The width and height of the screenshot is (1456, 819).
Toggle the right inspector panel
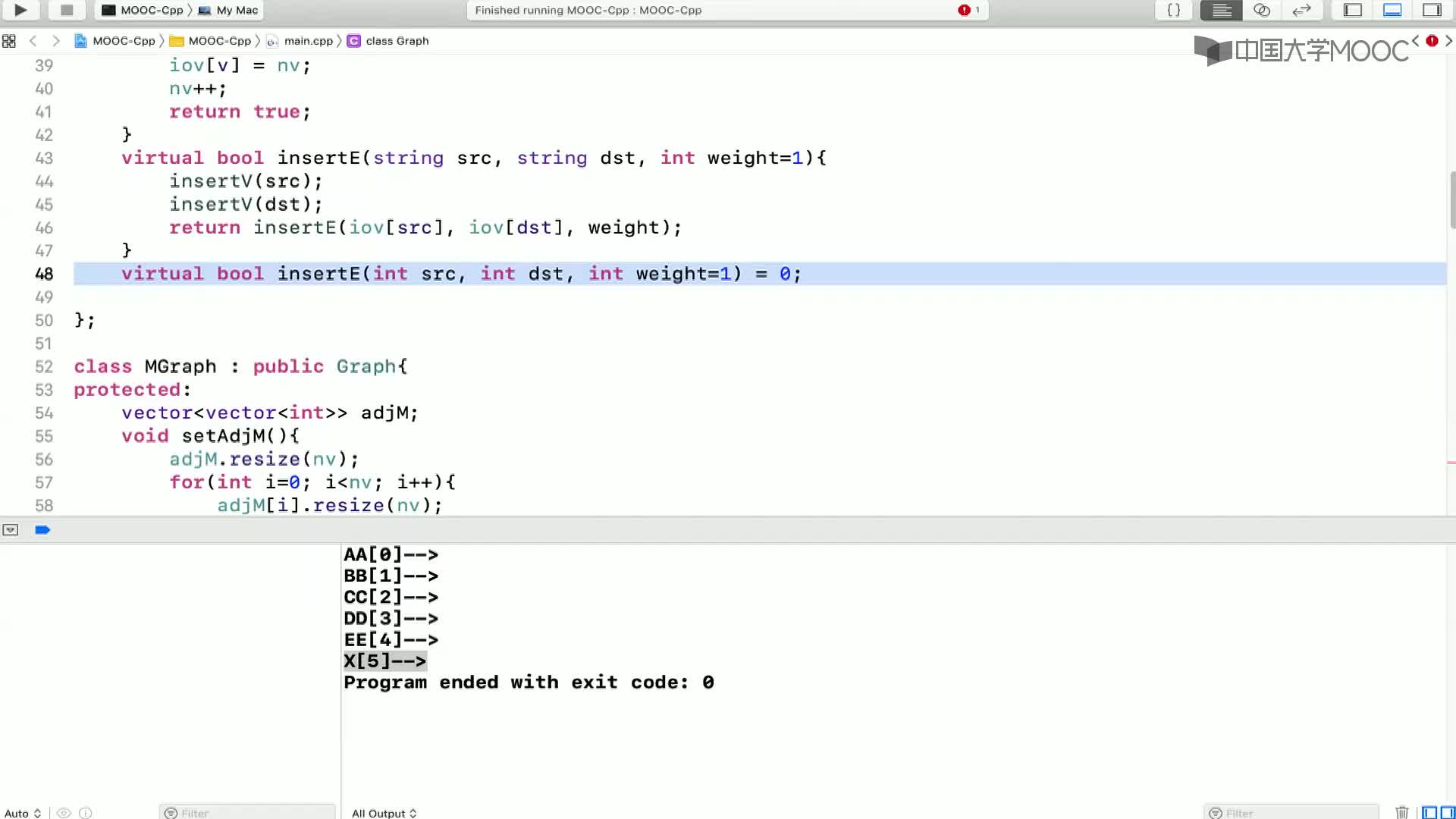click(x=1432, y=10)
